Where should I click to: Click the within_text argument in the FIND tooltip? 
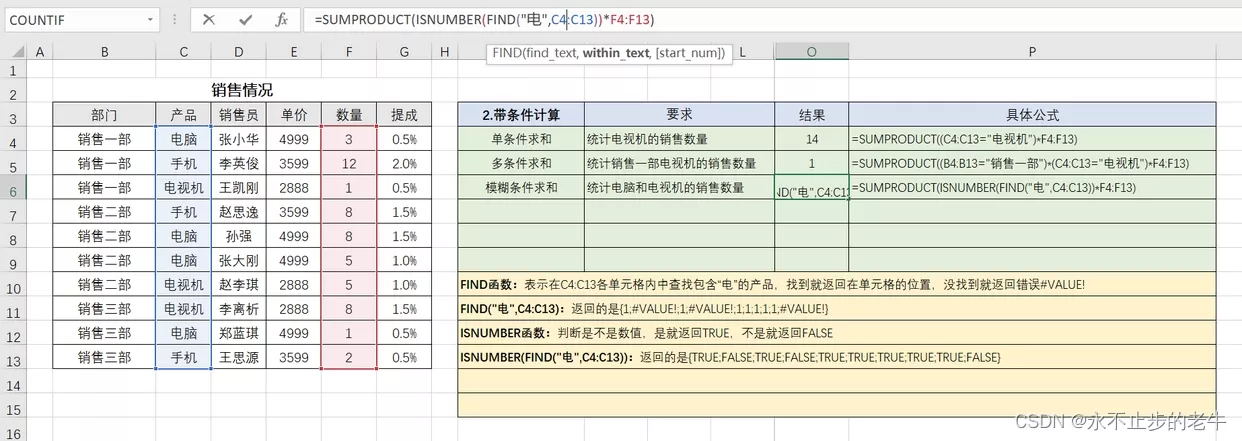pos(616,52)
